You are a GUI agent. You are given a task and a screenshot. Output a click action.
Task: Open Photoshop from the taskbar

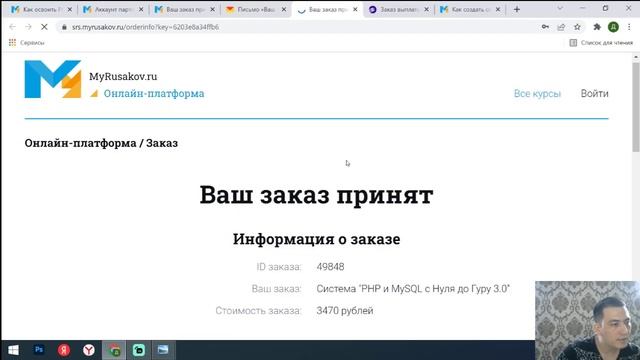point(39,350)
